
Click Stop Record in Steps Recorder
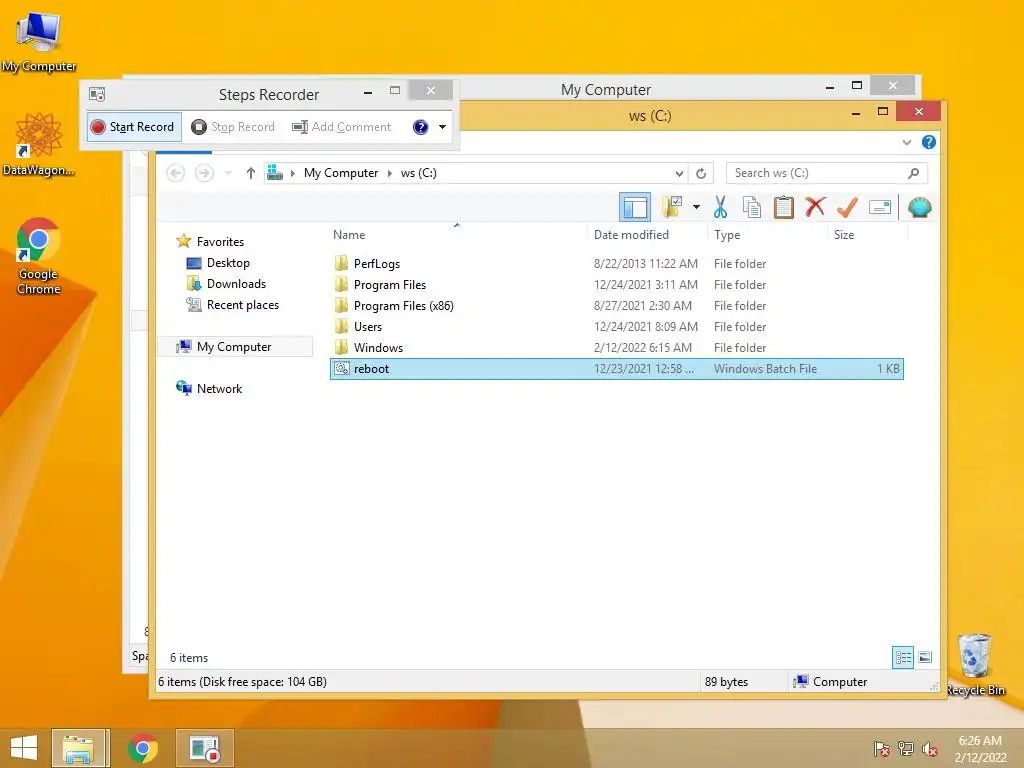[x=233, y=127]
